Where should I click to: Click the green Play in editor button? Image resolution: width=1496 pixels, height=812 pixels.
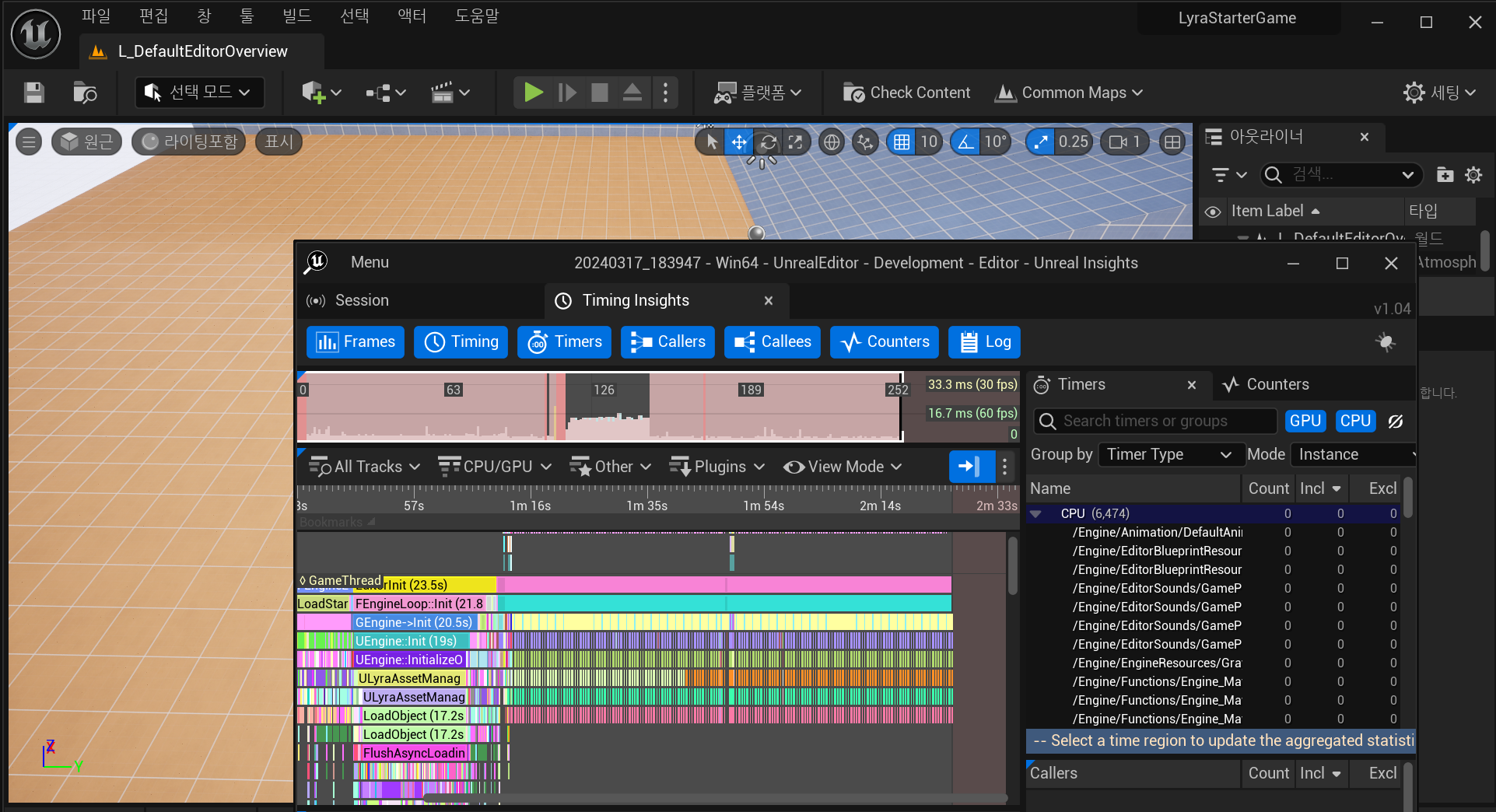pyautogui.click(x=533, y=93)
